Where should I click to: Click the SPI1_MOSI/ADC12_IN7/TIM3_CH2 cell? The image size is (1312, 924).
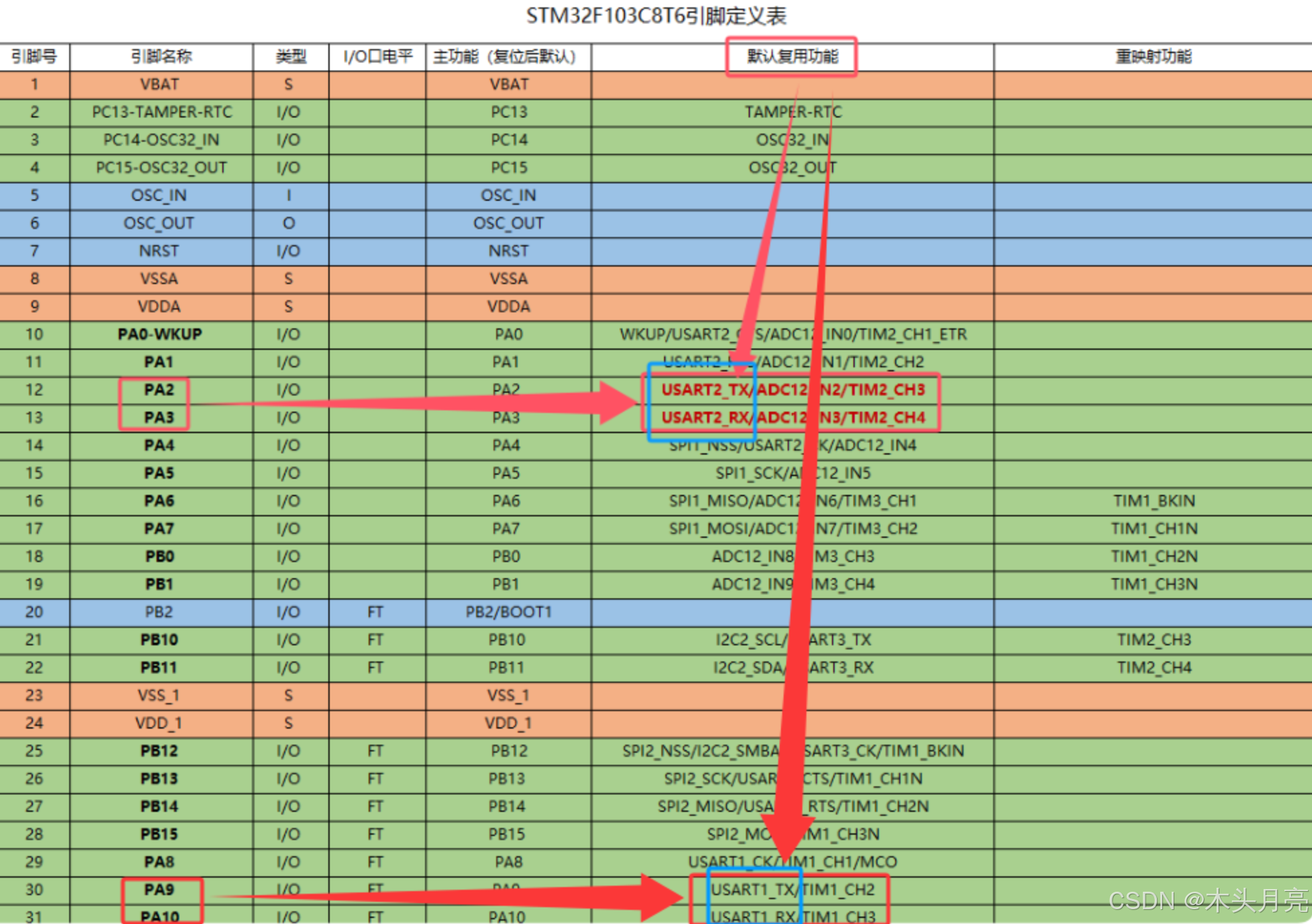point(792,529)
